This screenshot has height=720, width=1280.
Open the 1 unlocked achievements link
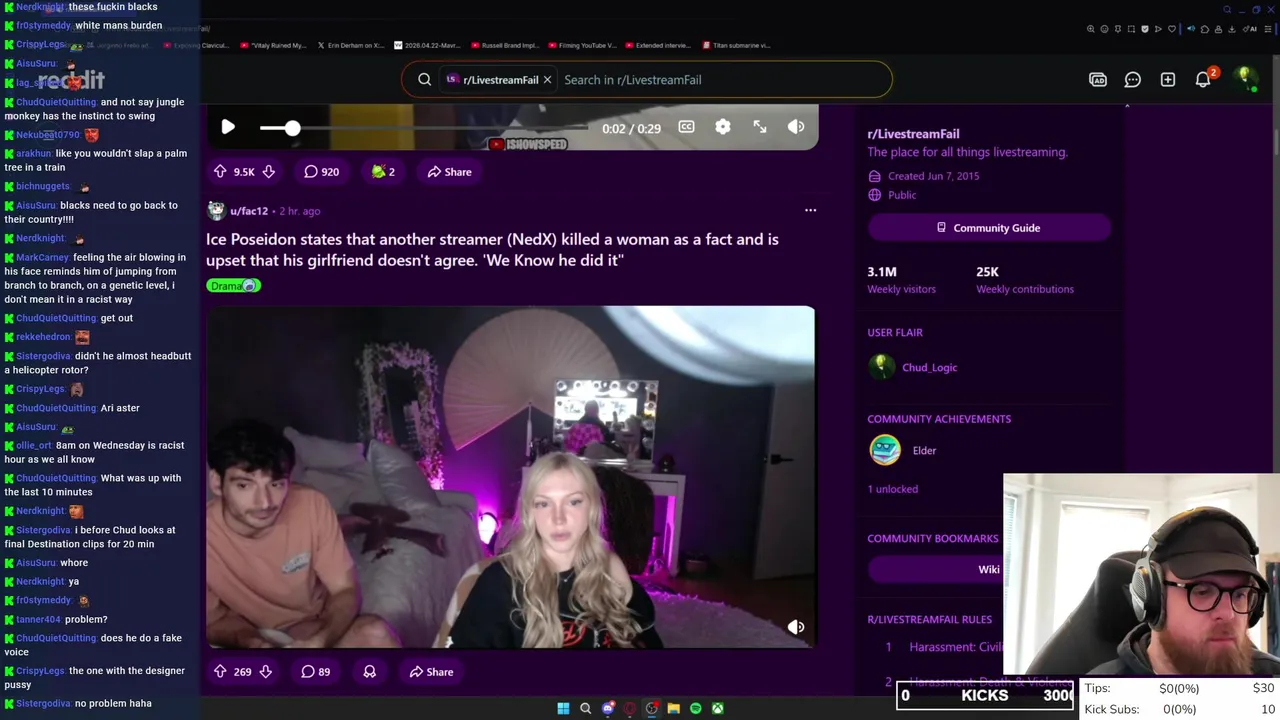(892, 489)
